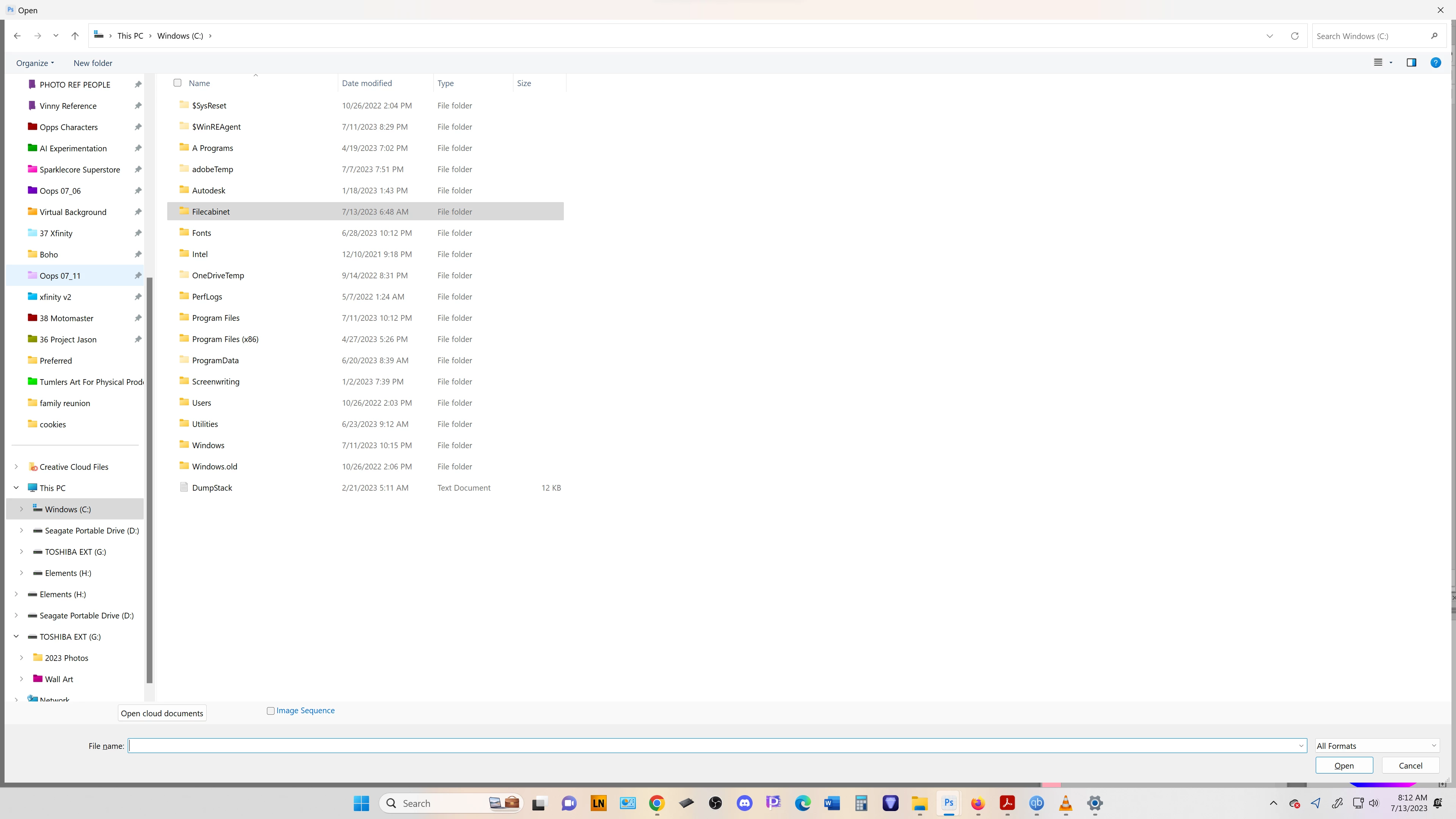This screenshot has width=1456, height=819.
Task: Click the search magnifier icon
Action: pyautogui.click(x=1434, y=36)
